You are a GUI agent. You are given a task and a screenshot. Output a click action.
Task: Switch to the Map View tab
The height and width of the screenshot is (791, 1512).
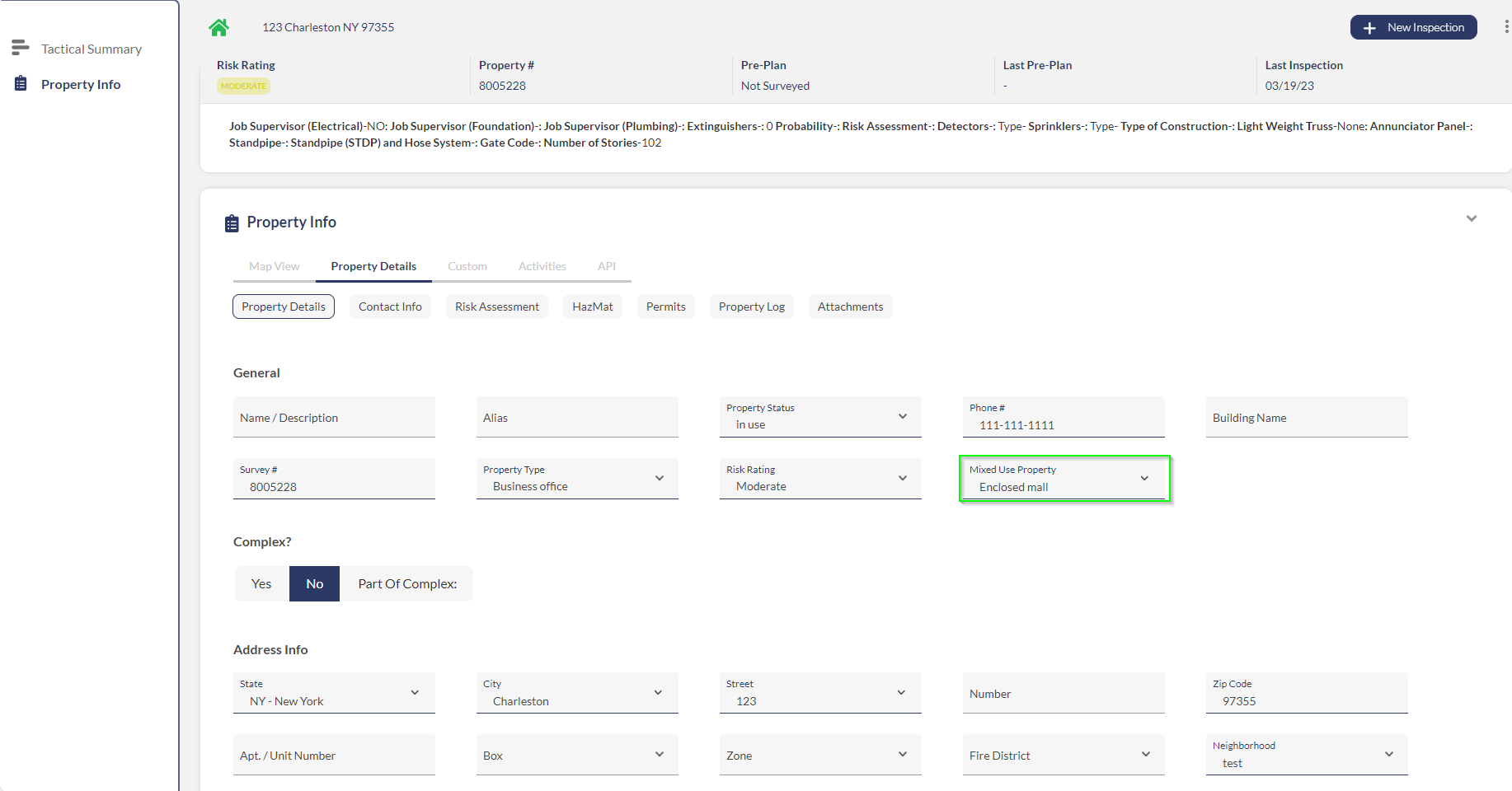(274, 266)
